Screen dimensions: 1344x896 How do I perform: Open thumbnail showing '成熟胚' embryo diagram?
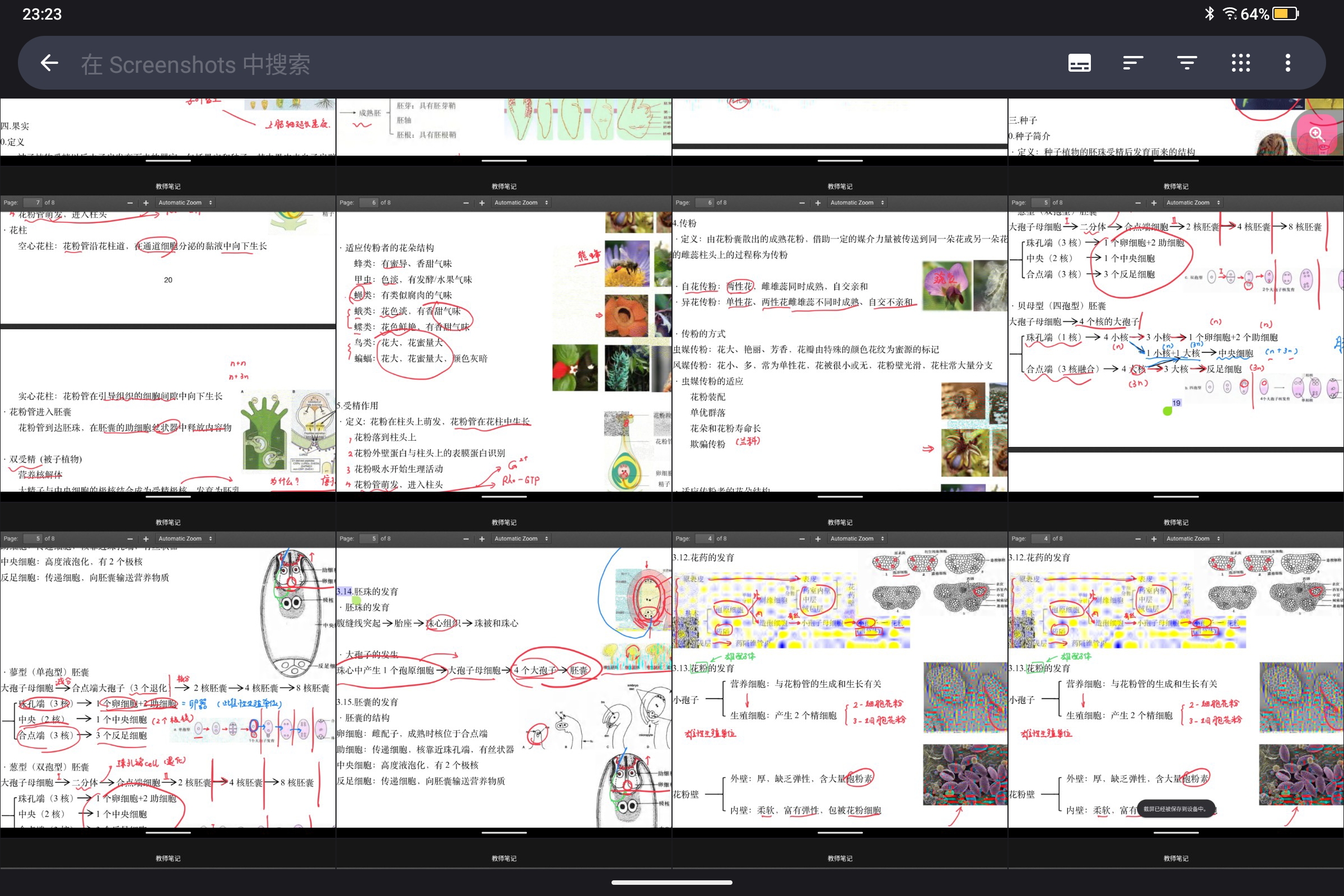pos(504,132)
